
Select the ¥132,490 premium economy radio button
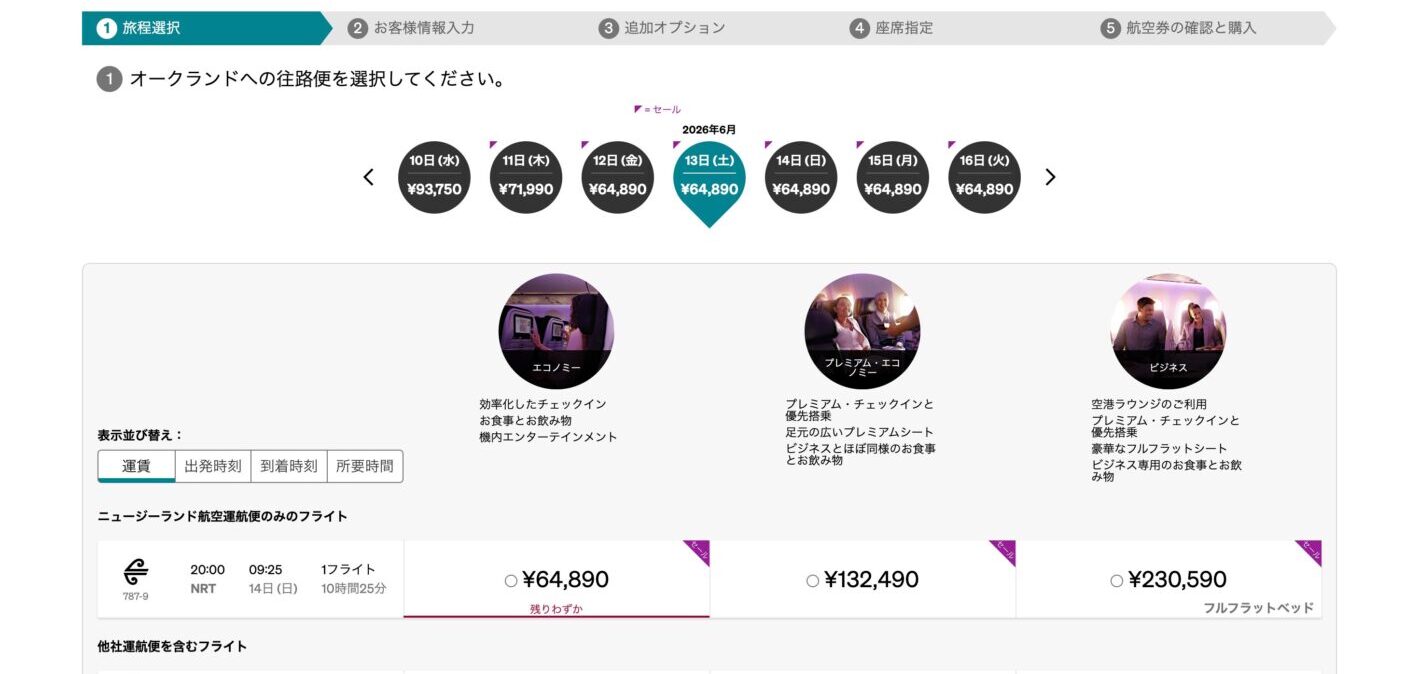(x=812, y=581)
